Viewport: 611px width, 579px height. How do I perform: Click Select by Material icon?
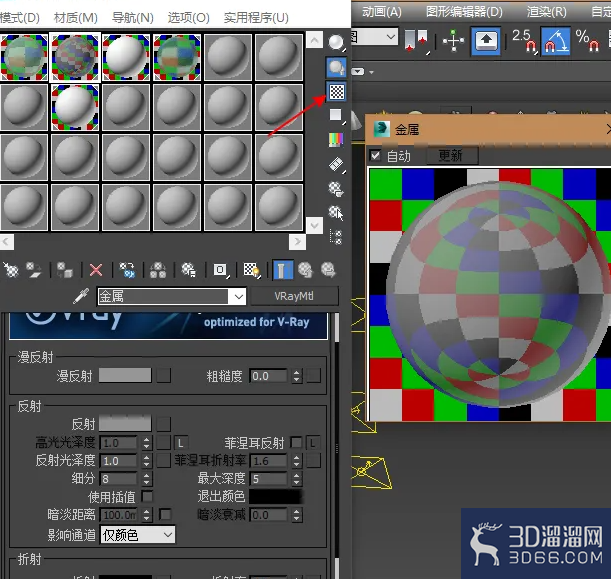[336, 213]
